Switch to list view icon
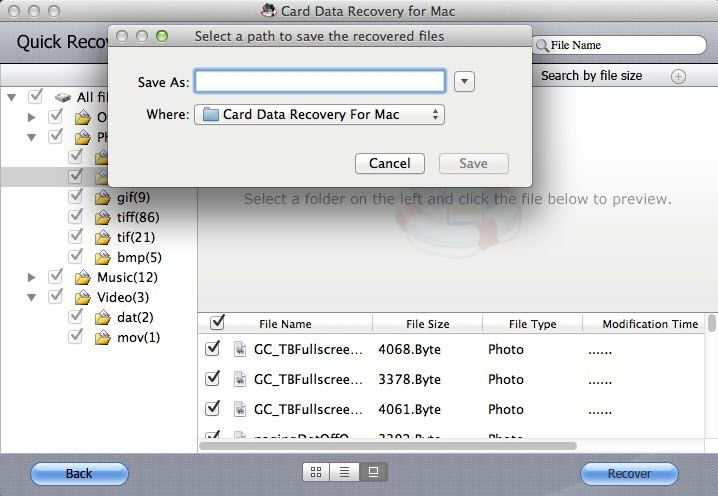This screenshot has width=718, height=496. tap(345, 472)
